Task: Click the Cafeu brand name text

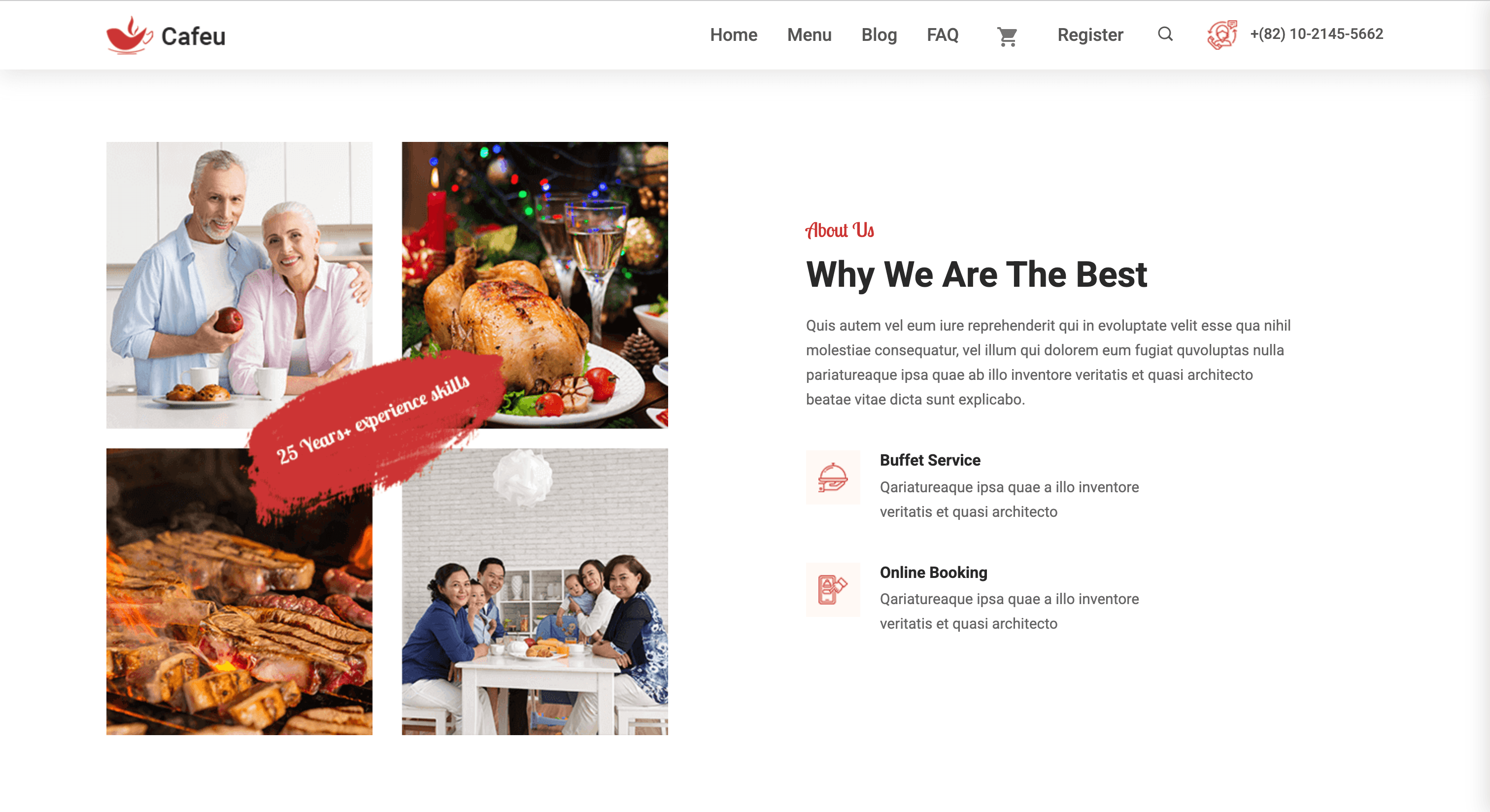Action: tap(193, 36)
